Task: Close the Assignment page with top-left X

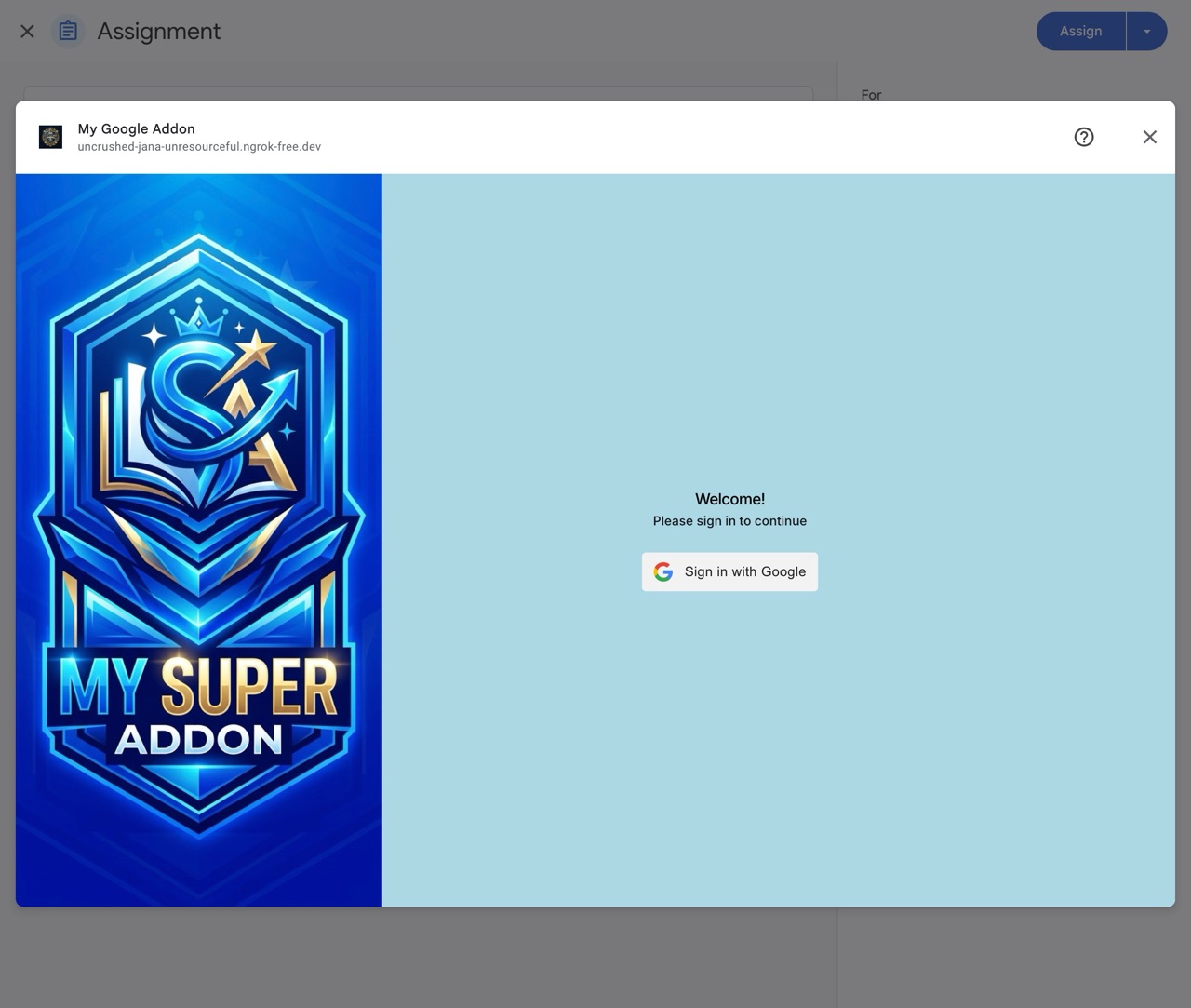Action: point(27,32)
